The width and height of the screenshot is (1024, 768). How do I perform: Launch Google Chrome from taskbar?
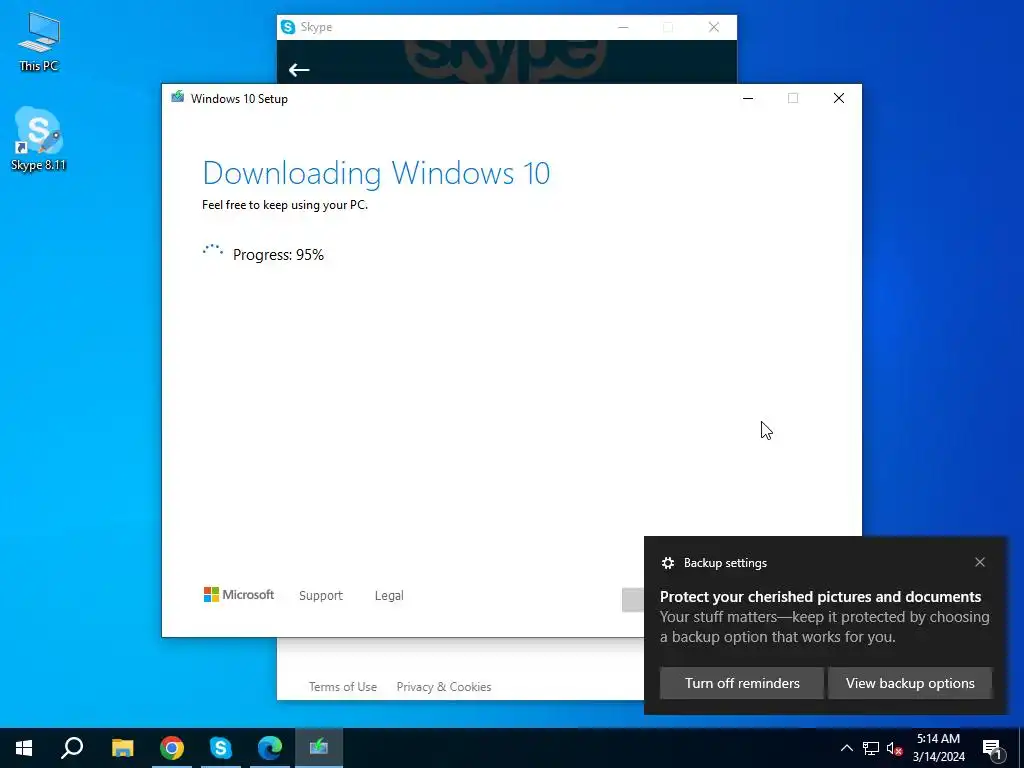coord(172,748)
